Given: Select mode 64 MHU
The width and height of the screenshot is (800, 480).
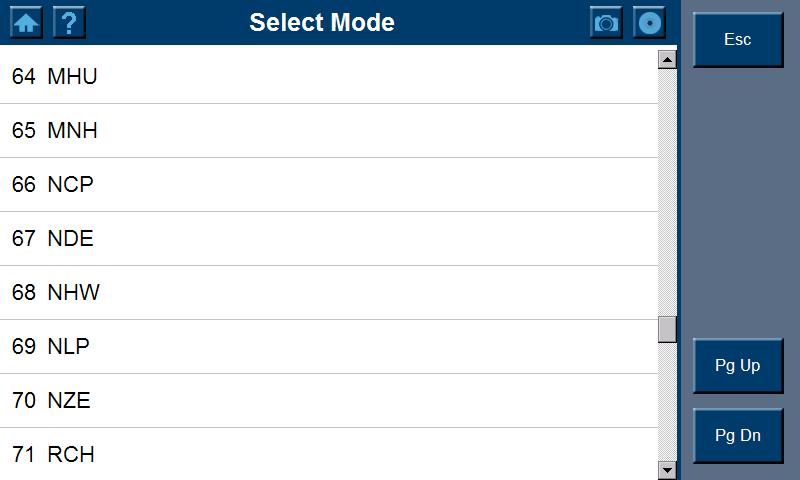Looking at the screenshot, I should (328, 76).
